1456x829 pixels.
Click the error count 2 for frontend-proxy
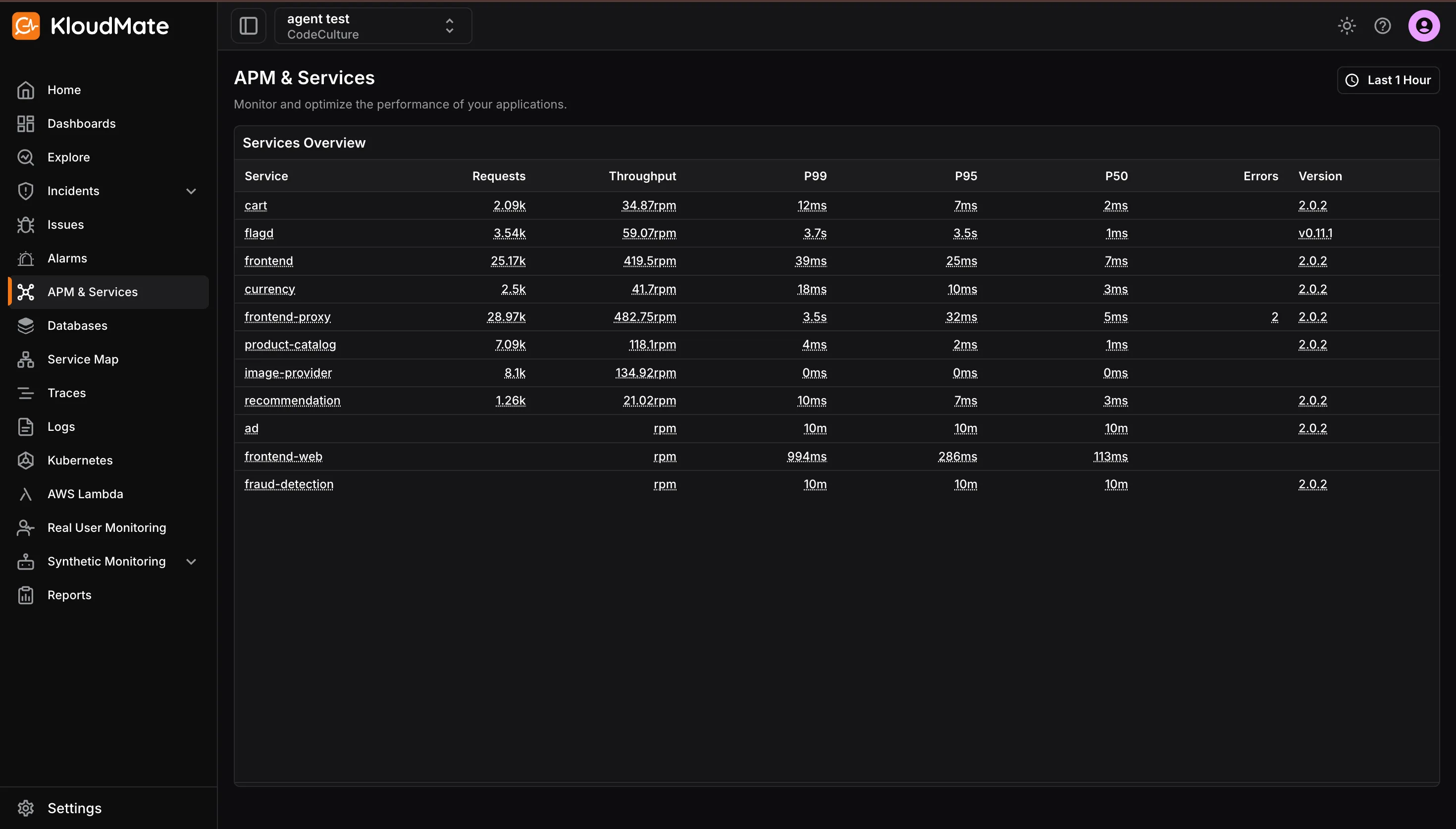point(1275,317)
